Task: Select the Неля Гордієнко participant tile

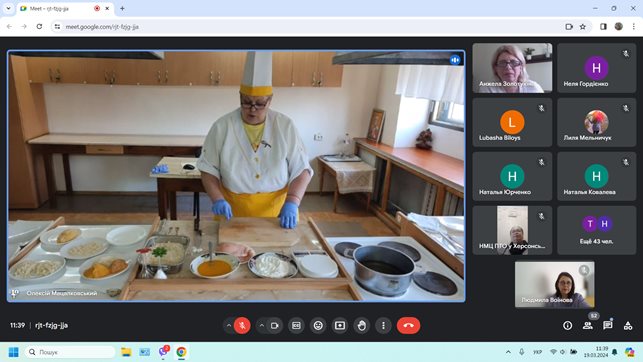Action: tap(597, 68)
